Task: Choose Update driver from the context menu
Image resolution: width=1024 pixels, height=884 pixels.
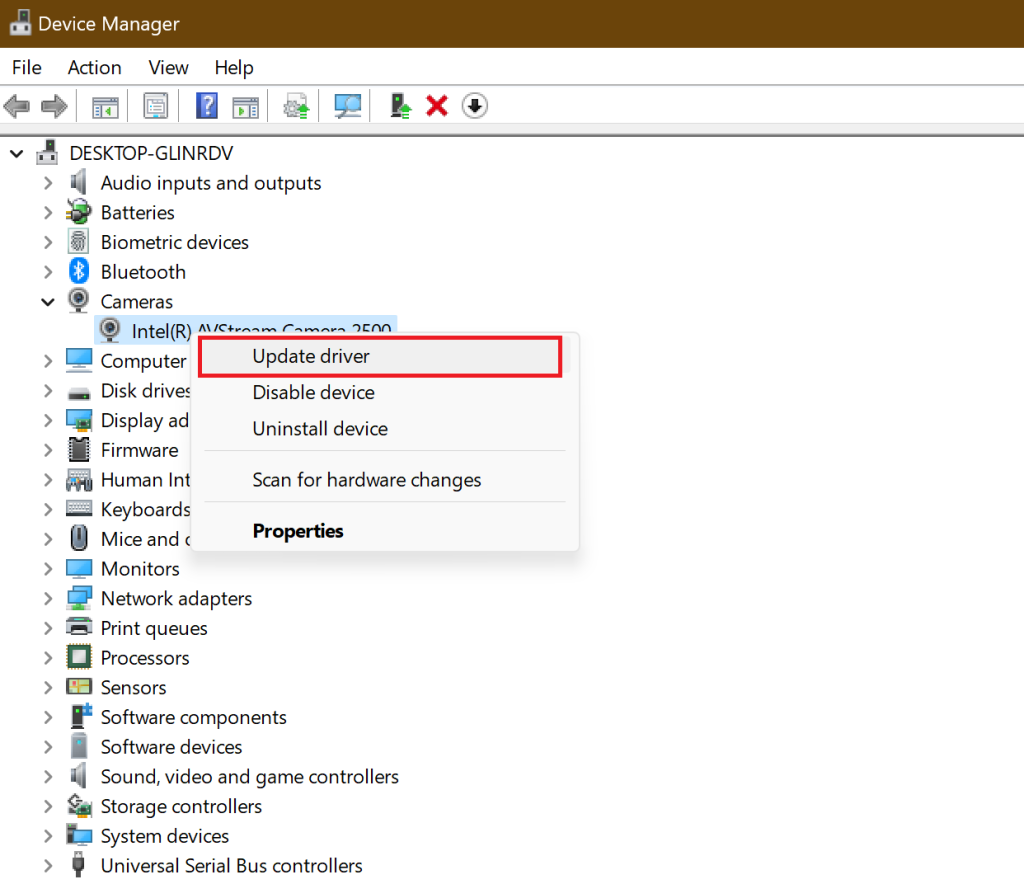Action: [x=310, y=356]
